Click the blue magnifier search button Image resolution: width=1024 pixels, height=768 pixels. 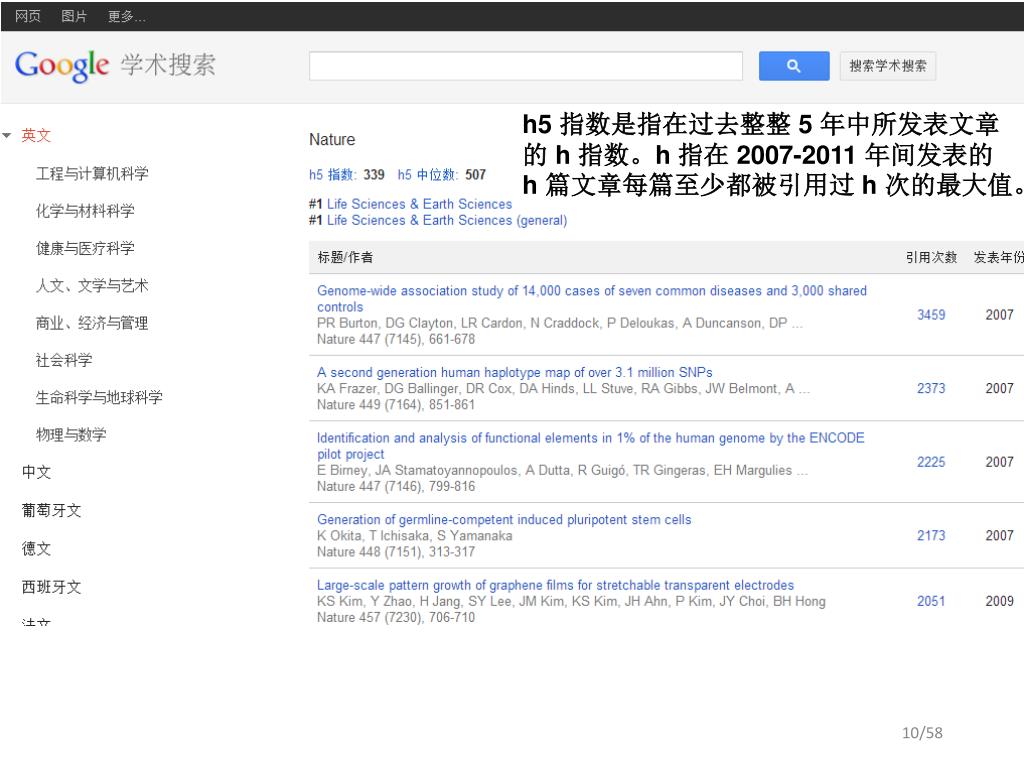point(793,66)
